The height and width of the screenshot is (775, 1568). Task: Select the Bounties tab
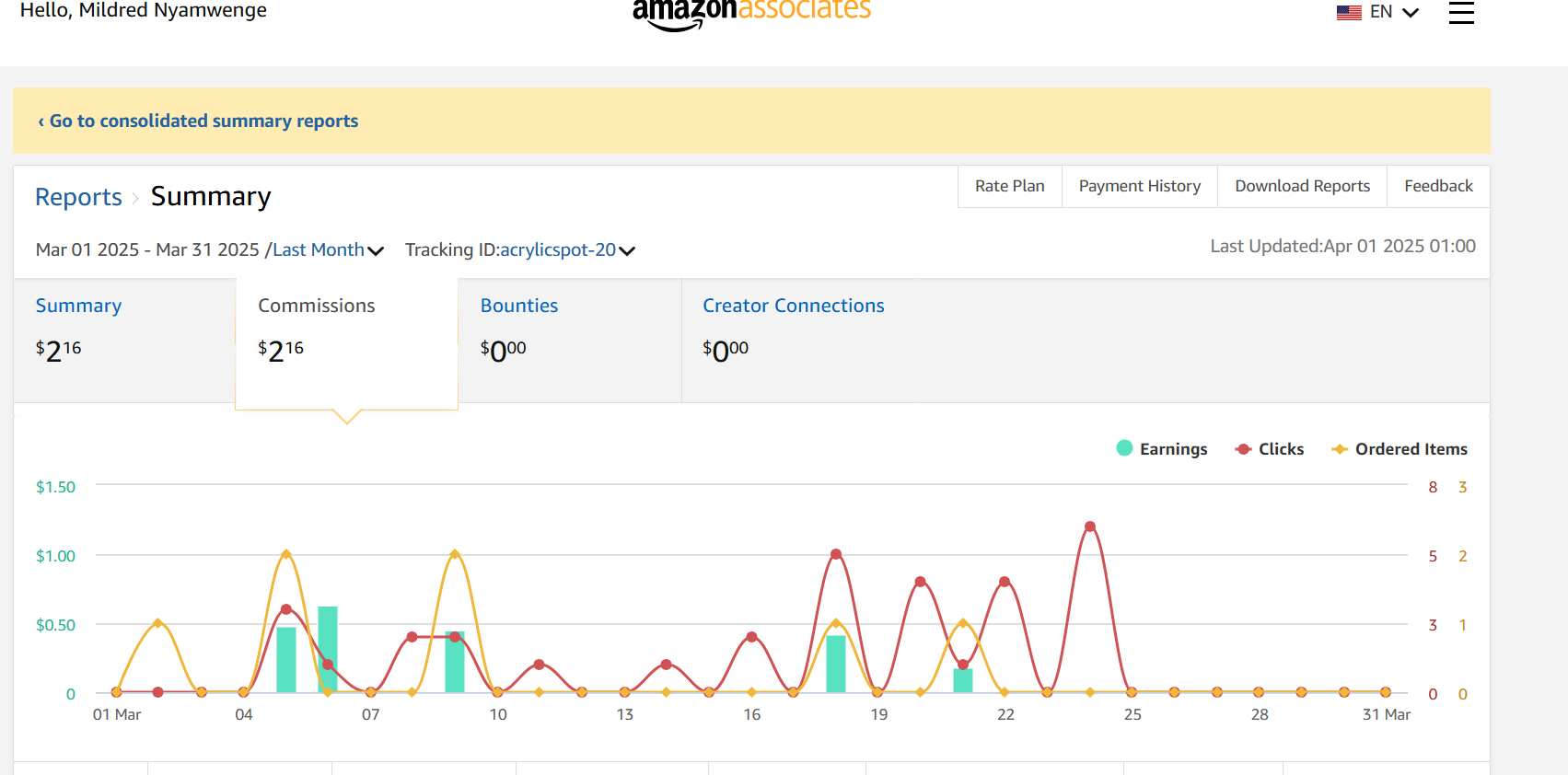(x=570, y=340)
